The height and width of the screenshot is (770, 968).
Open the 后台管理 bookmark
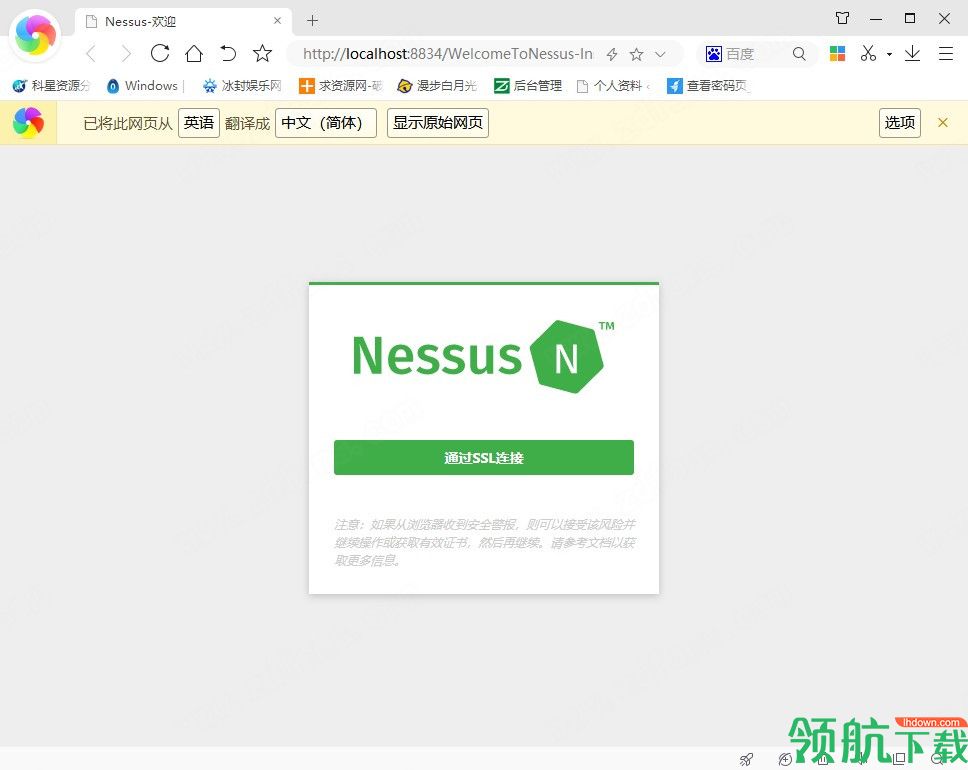528,86
